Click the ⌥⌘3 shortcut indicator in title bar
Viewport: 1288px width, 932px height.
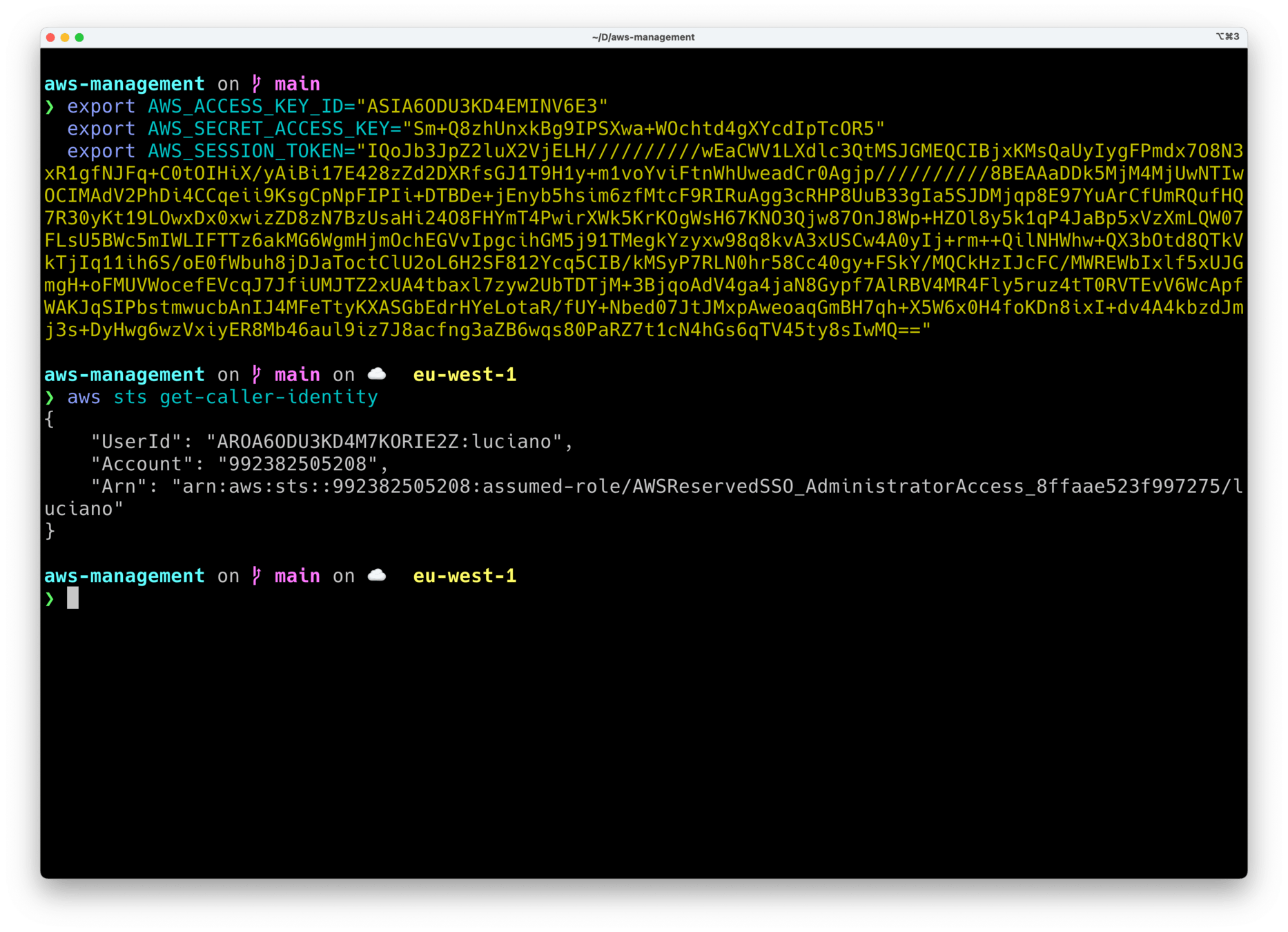(x=1227, y=37)
